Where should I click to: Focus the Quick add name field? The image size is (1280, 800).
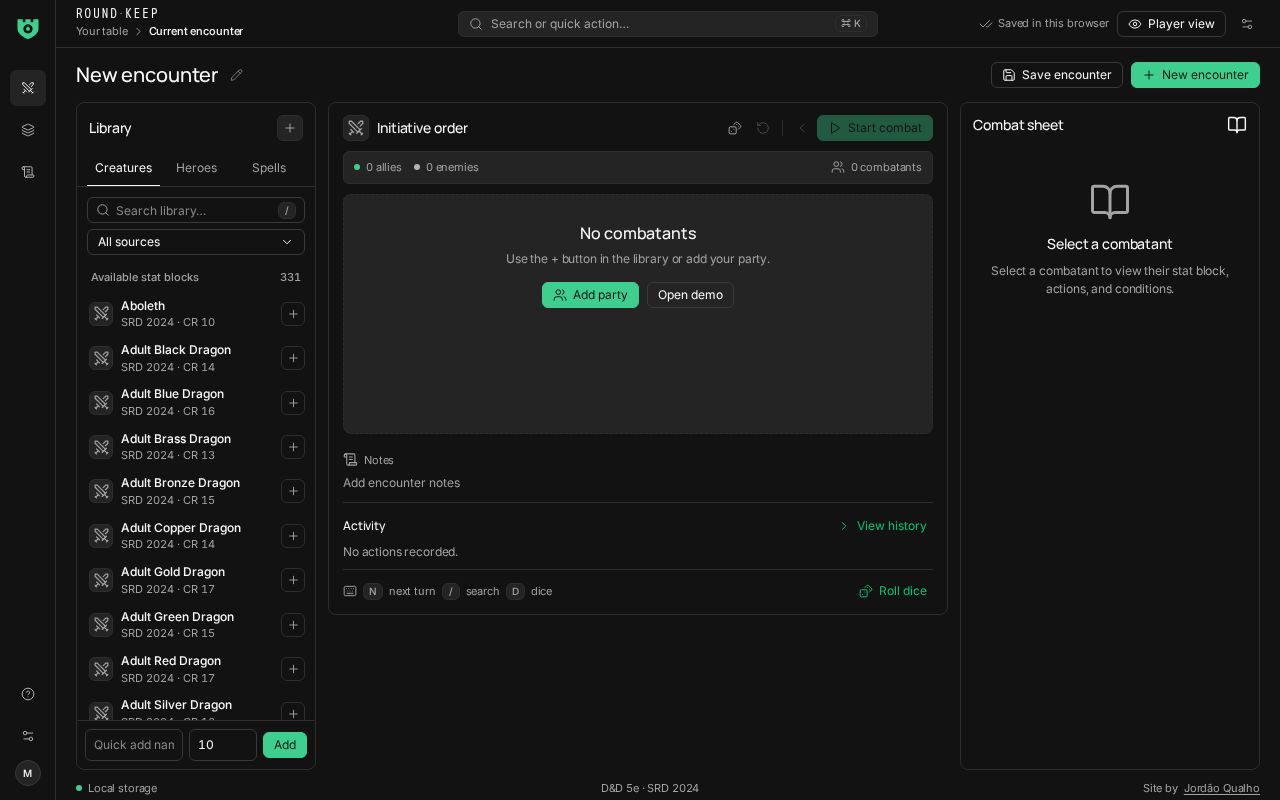click(134, 745)
